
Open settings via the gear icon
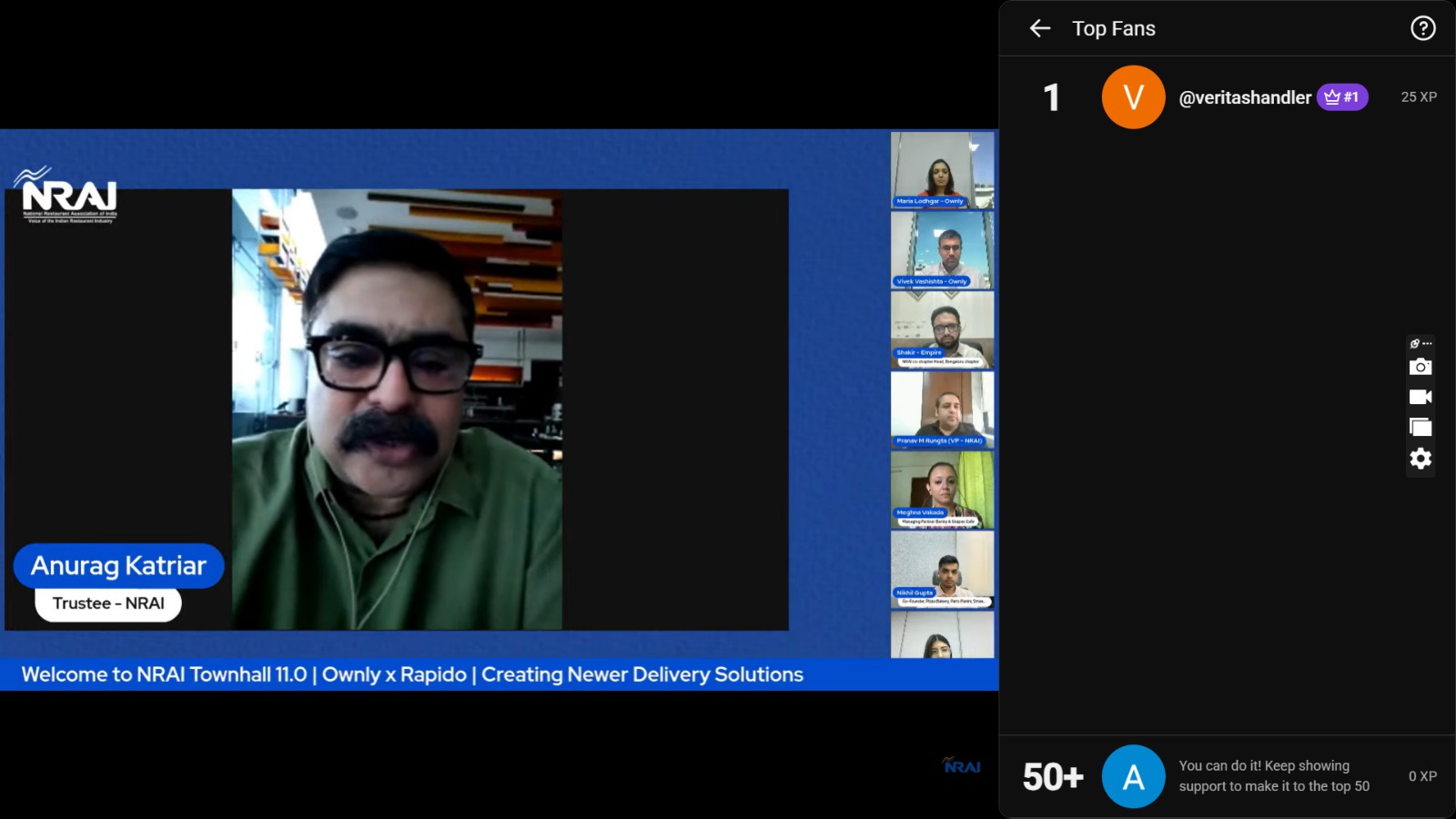tap(1420, 459)
